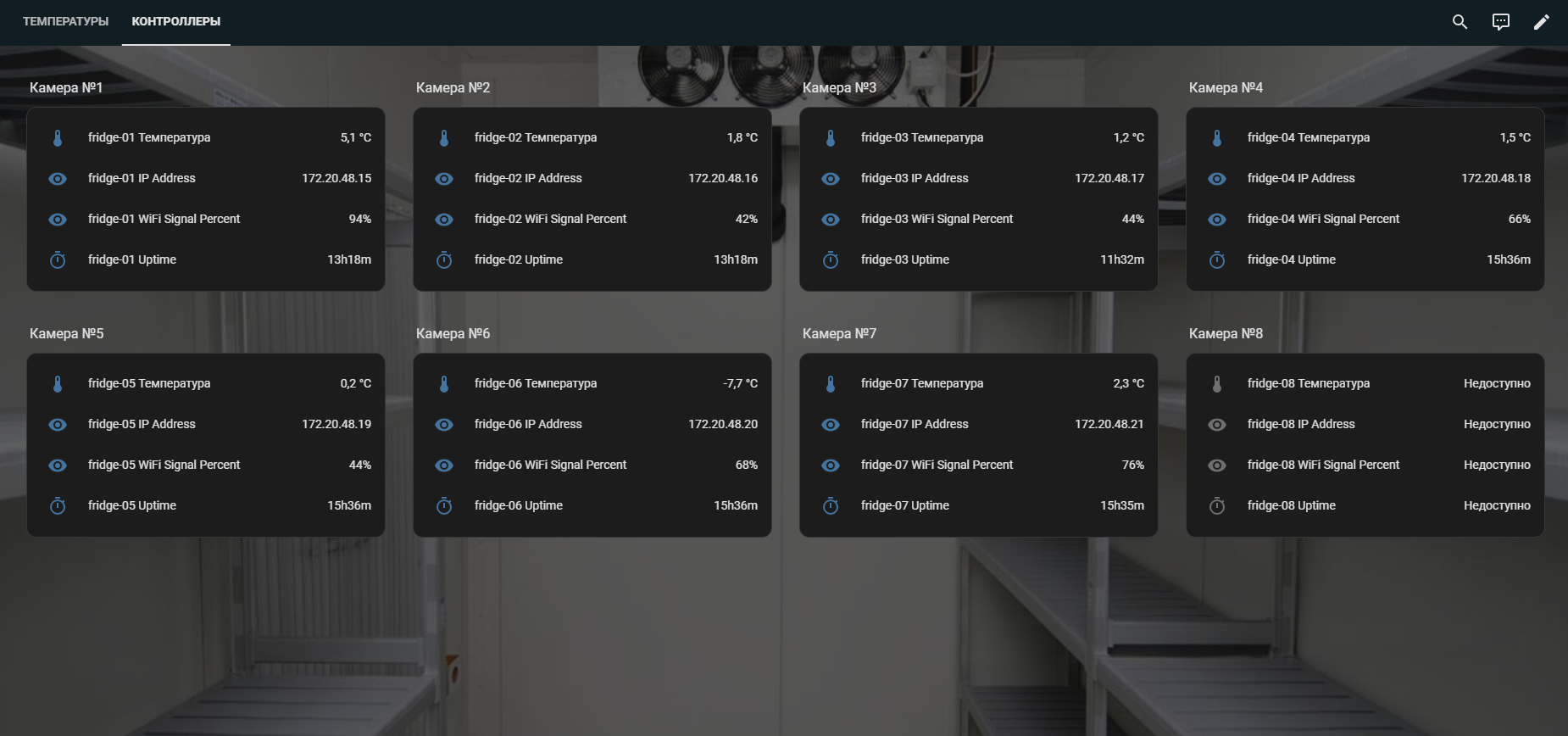
Task: Click the fridge-01 thermometer icon
Action: coord(58,138)
